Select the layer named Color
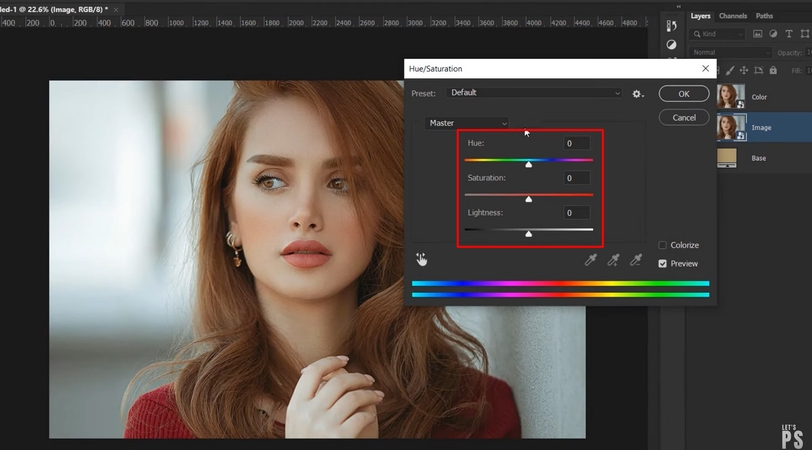Screen dimensions: 812x450 pos(759,97)
